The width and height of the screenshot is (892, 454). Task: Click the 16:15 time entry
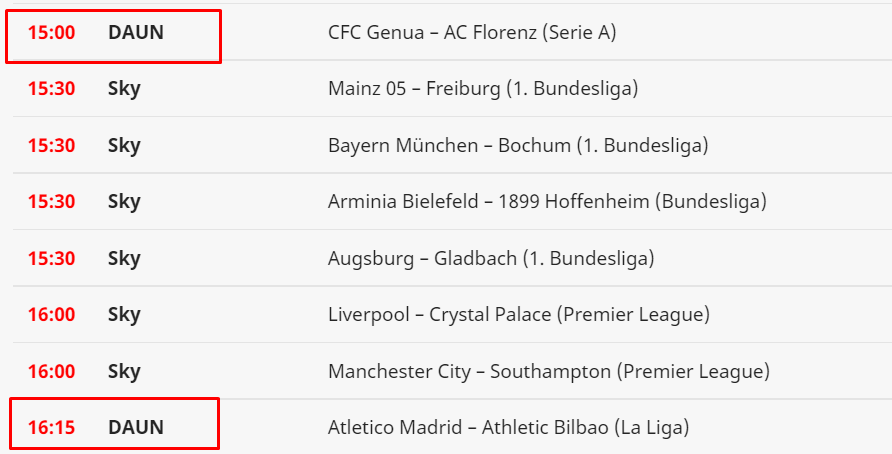coord(51,427)
